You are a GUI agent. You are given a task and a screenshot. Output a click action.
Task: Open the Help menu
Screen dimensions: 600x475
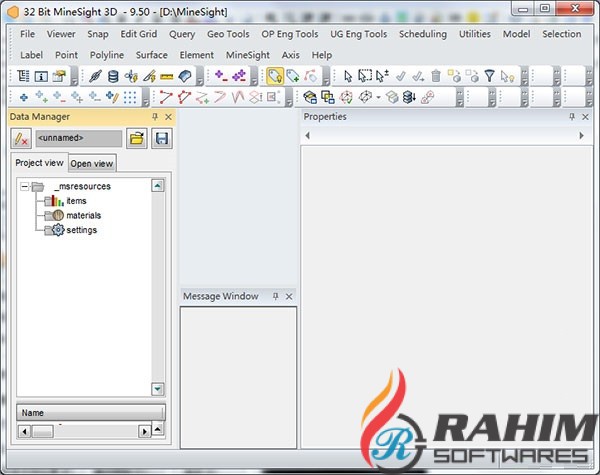coord(322,55)
